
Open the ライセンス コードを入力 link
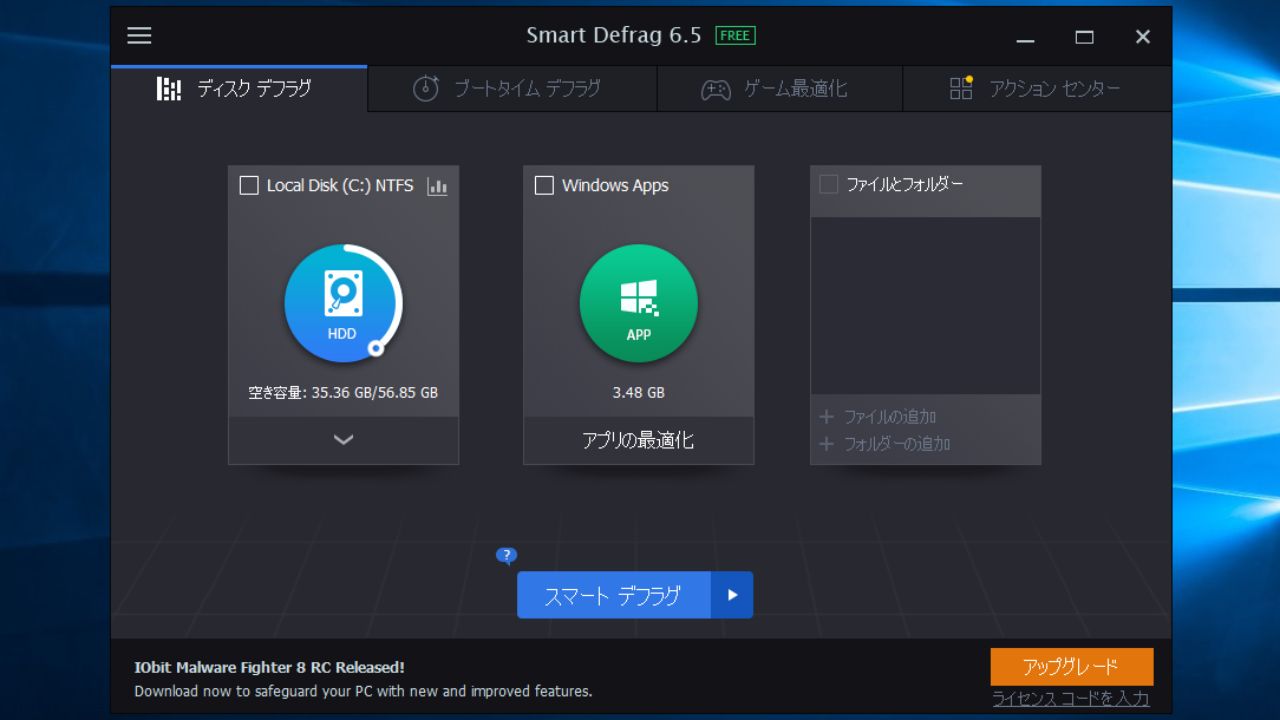coord(1071,699)
